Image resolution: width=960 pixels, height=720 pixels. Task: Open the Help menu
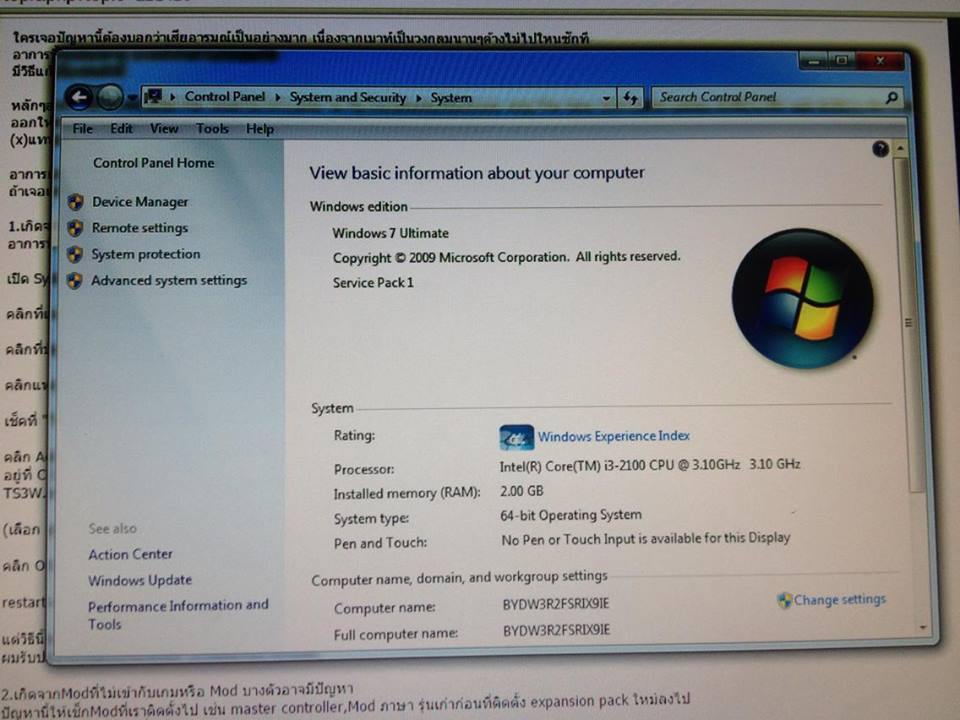click(x=260, y=129)
